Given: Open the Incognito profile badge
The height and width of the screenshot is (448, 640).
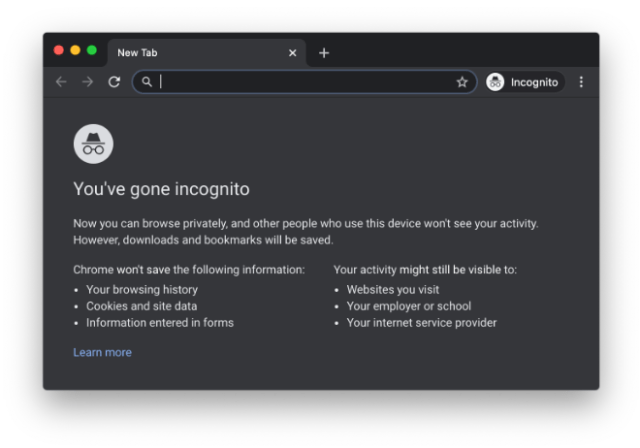Looking at the screenshot, I should (525, 82).
